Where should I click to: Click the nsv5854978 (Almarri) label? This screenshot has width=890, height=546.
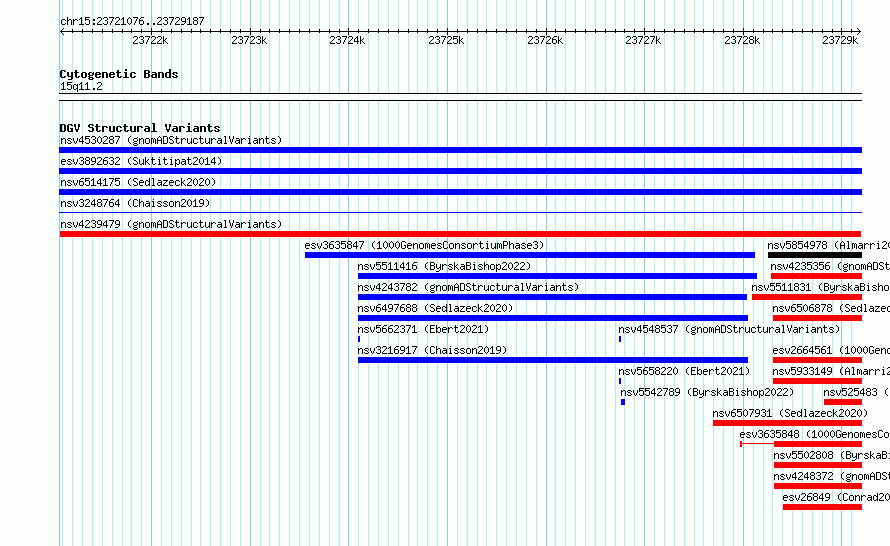tap(828, 245)
